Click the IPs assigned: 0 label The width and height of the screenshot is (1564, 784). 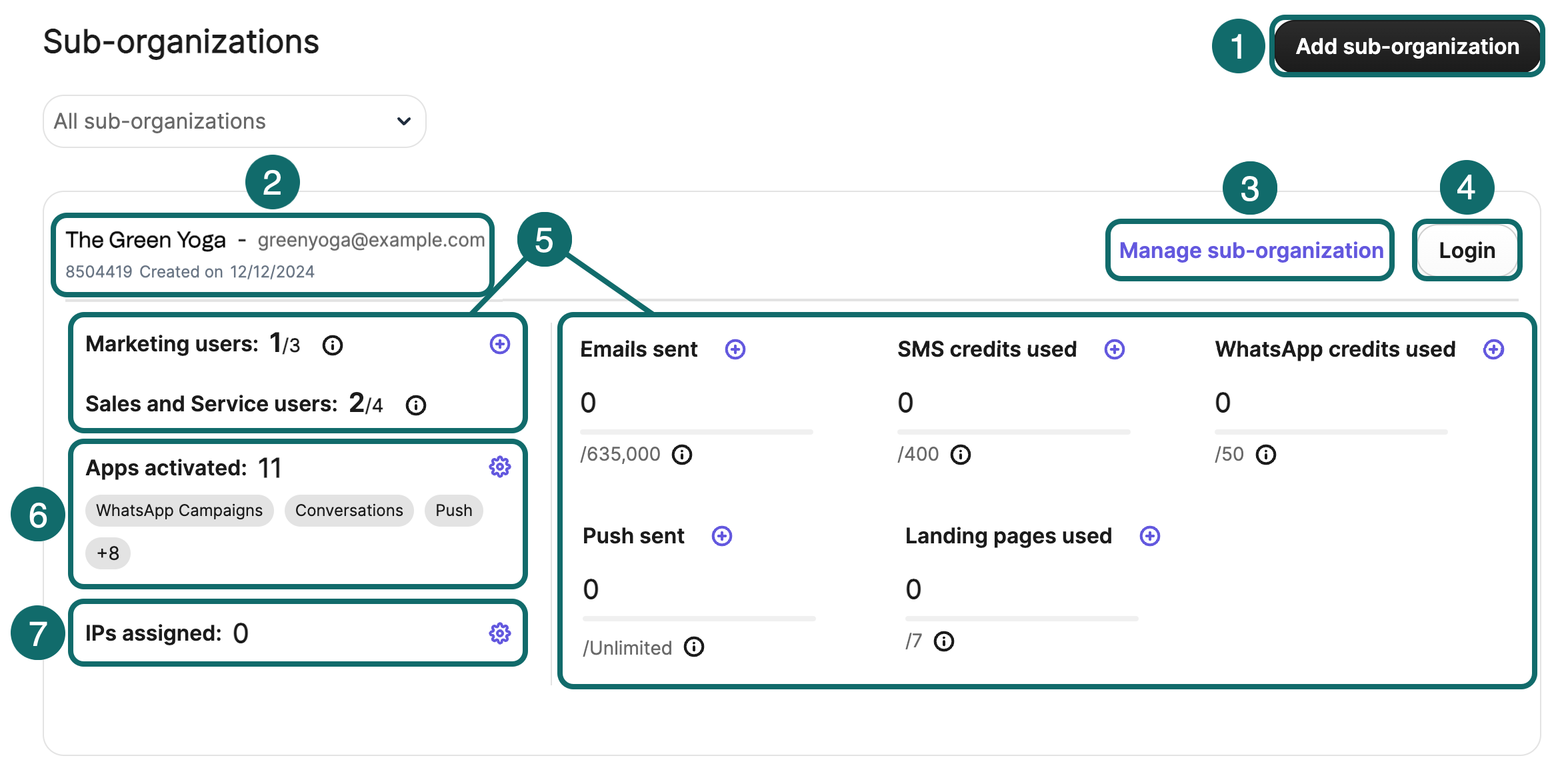167,633
